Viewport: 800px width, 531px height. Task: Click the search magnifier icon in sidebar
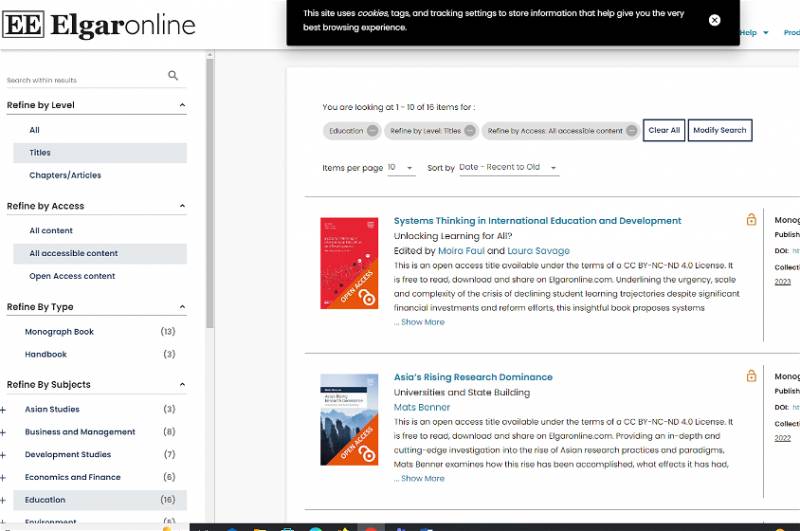coord(173,76)
